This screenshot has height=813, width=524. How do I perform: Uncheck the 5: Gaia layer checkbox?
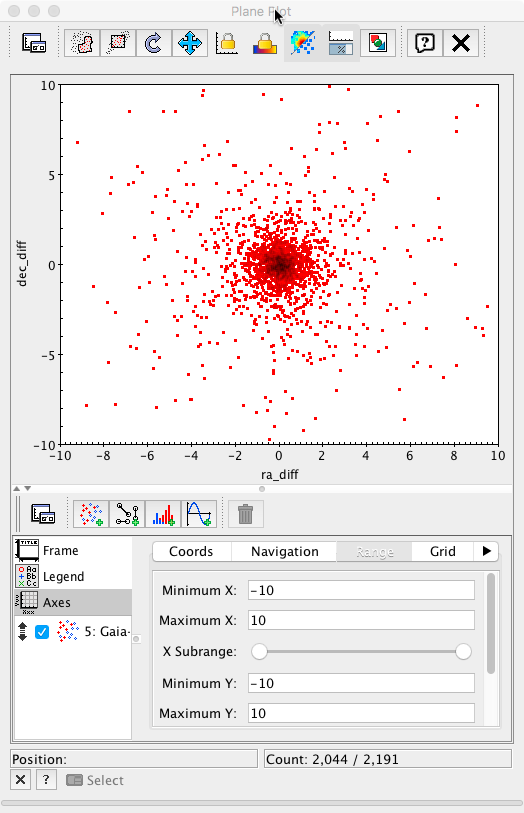click(x=42, y=632)
